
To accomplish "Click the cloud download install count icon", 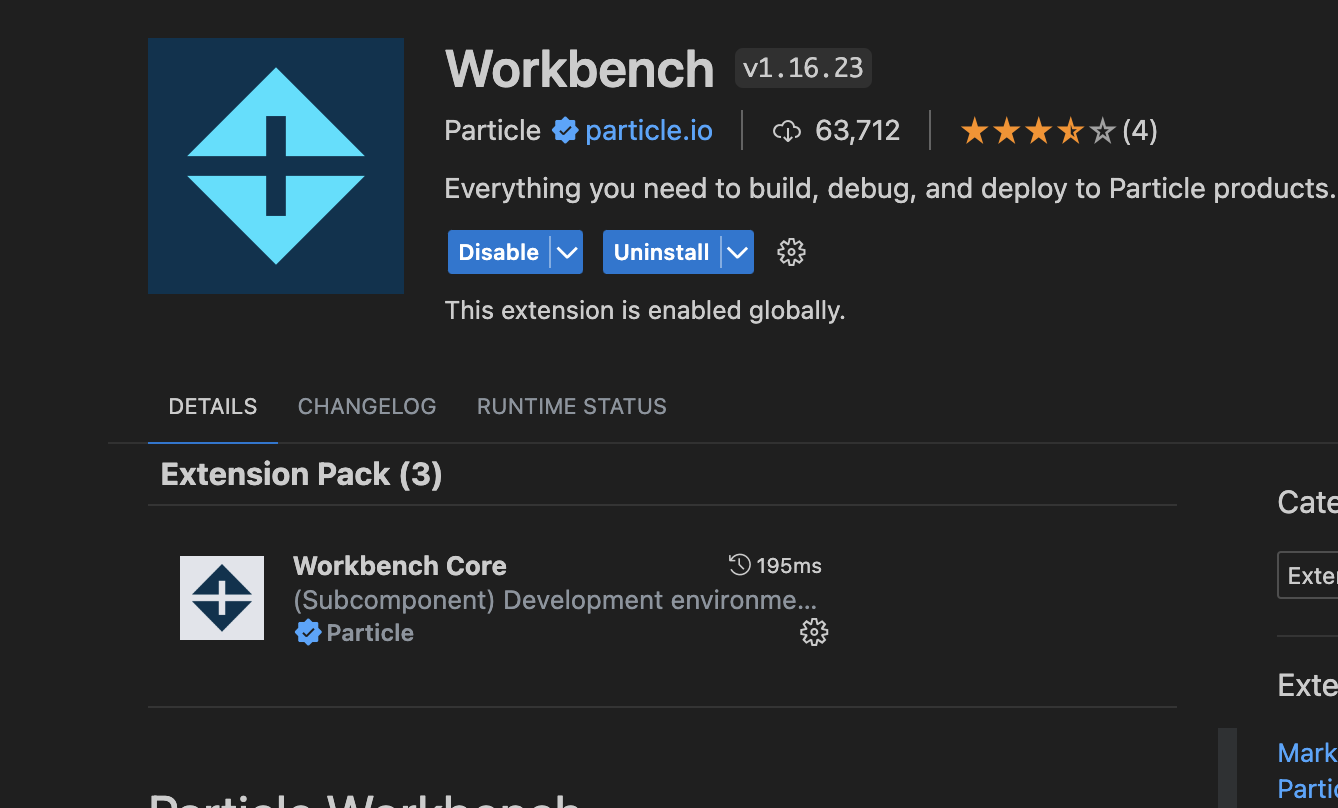I will [x=787, y=131].
